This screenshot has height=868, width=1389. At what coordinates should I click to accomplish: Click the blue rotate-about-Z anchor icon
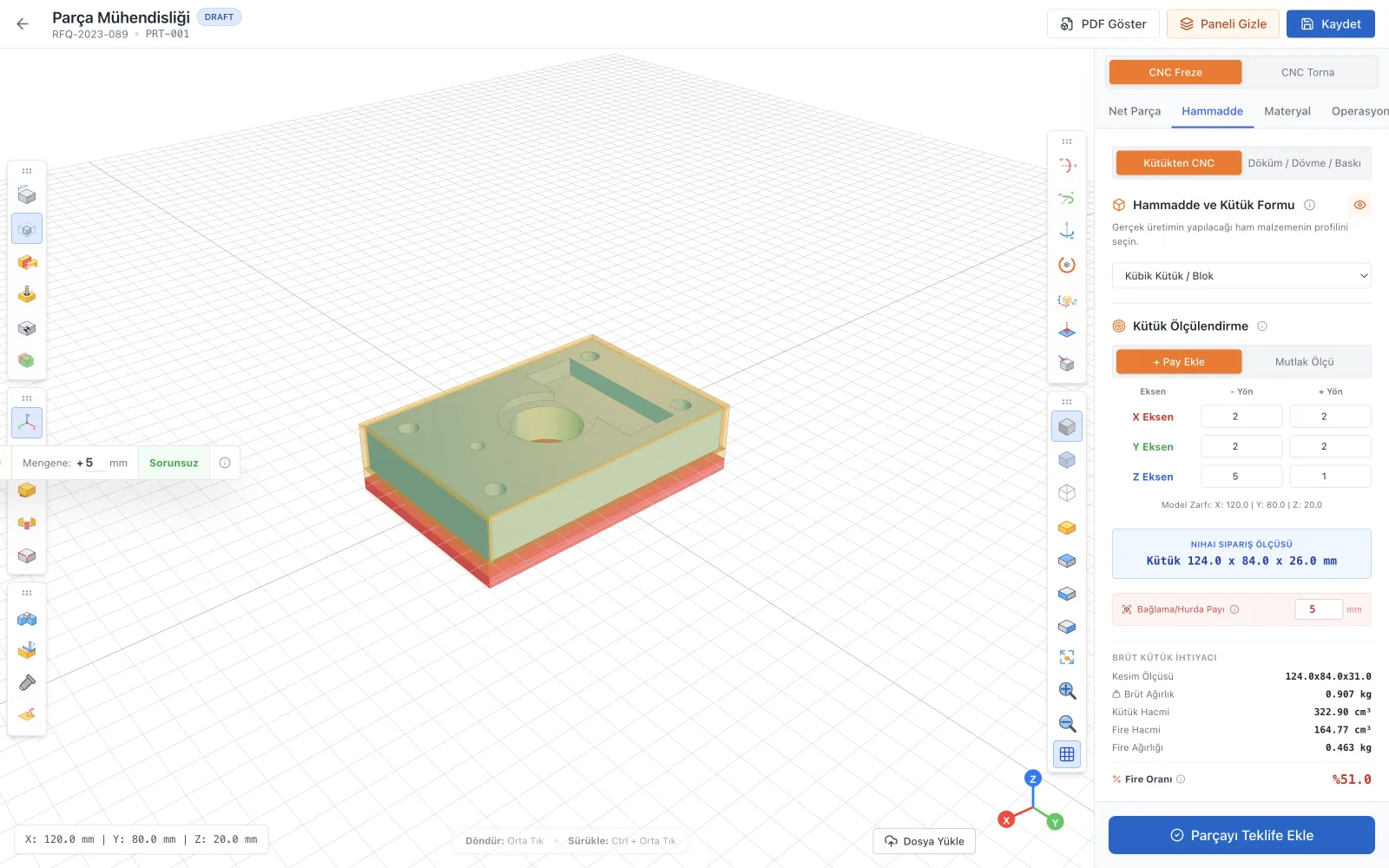coord(1067,232)
